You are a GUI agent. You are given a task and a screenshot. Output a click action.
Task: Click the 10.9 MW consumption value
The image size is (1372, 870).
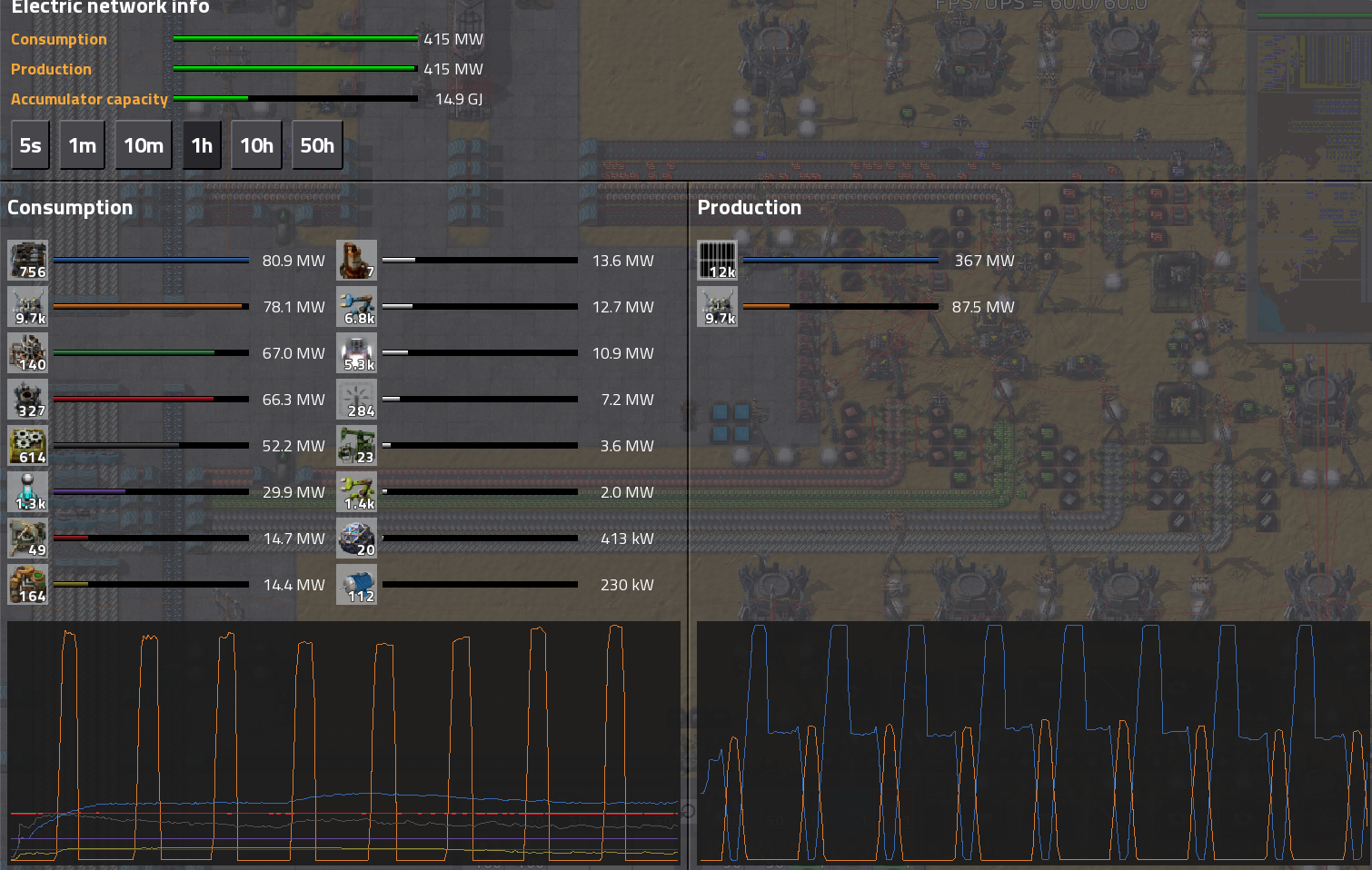(x=623, y=353)
